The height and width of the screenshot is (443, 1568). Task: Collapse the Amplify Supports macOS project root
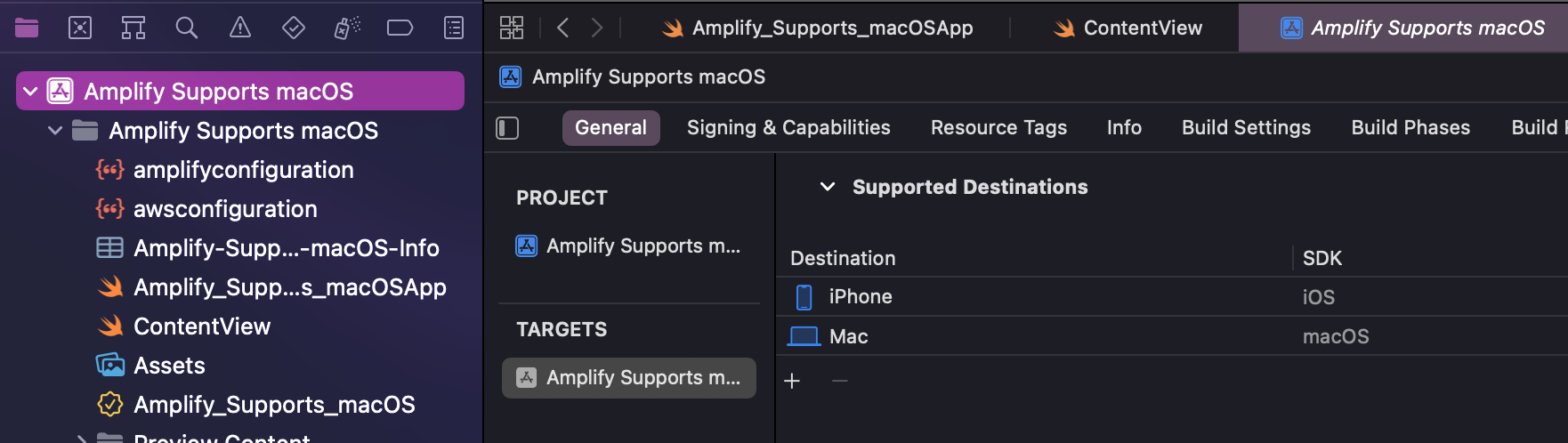[x=30, y=92]
